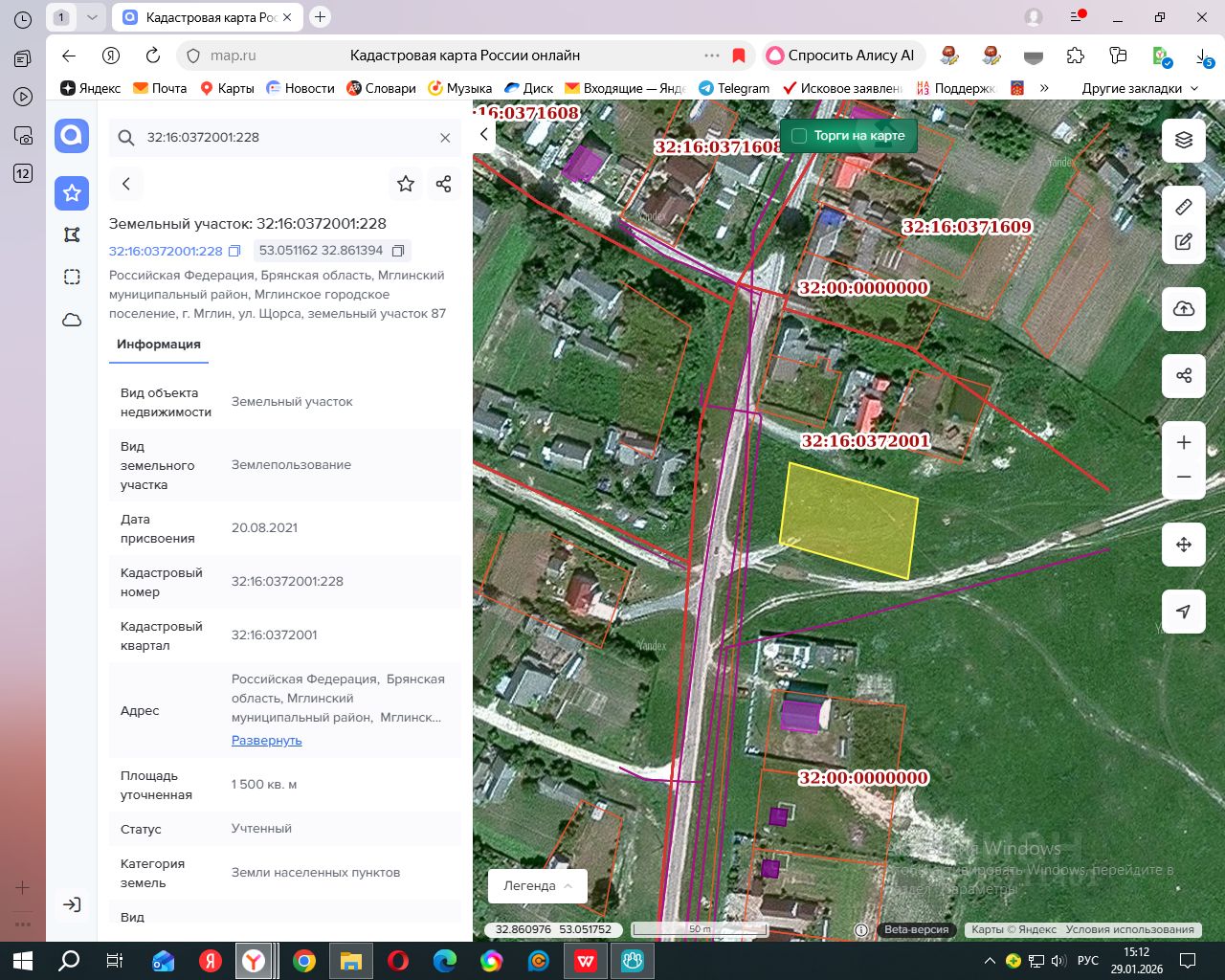Select the ruler measurement tool
Screen dimensions: 1225x980
(x=1184, y=207)
